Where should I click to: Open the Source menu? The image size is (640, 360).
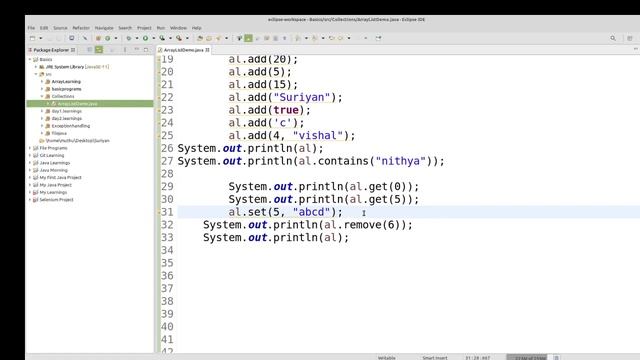(x=60, y=28)
